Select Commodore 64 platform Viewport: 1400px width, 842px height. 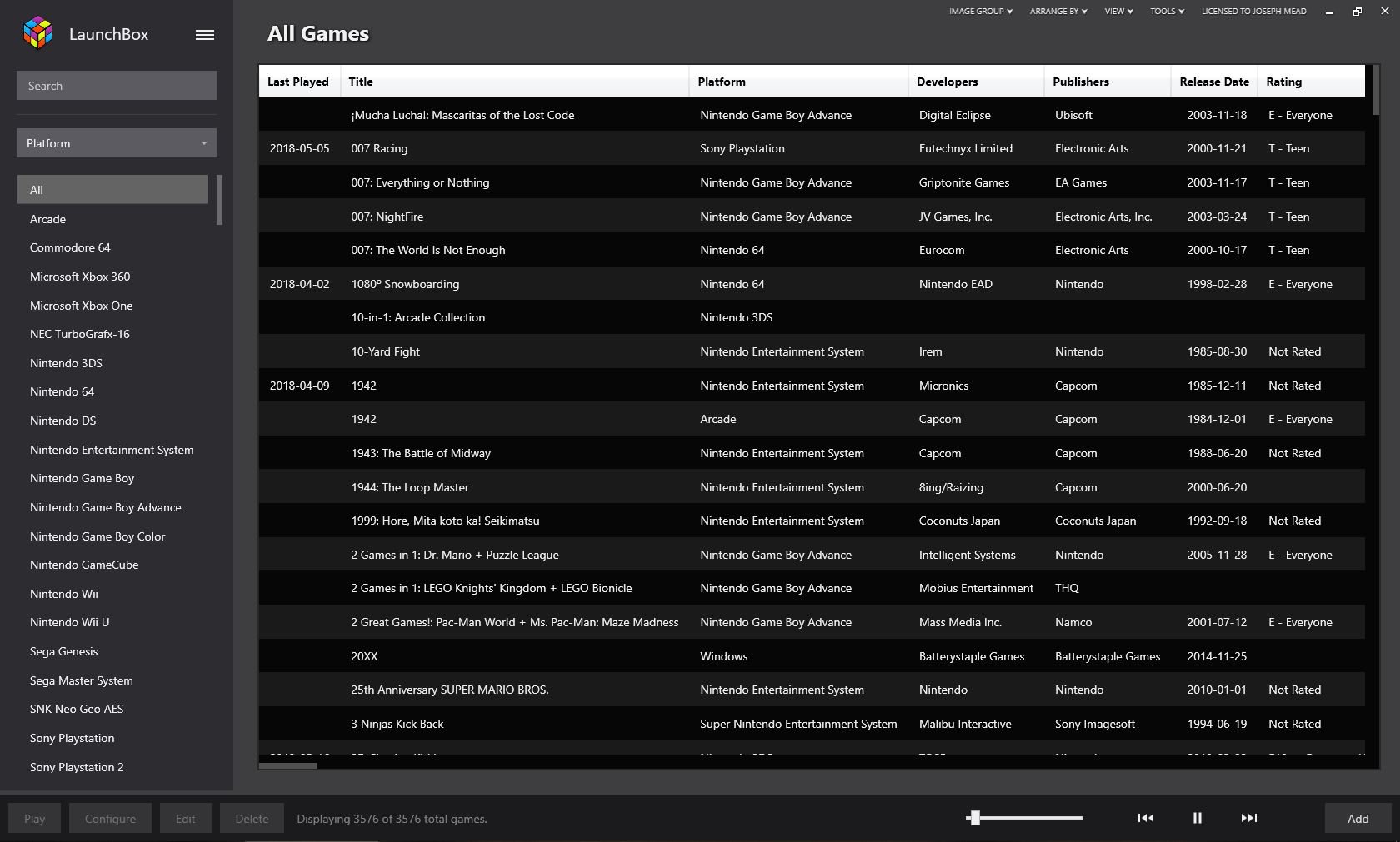[112, 247]
